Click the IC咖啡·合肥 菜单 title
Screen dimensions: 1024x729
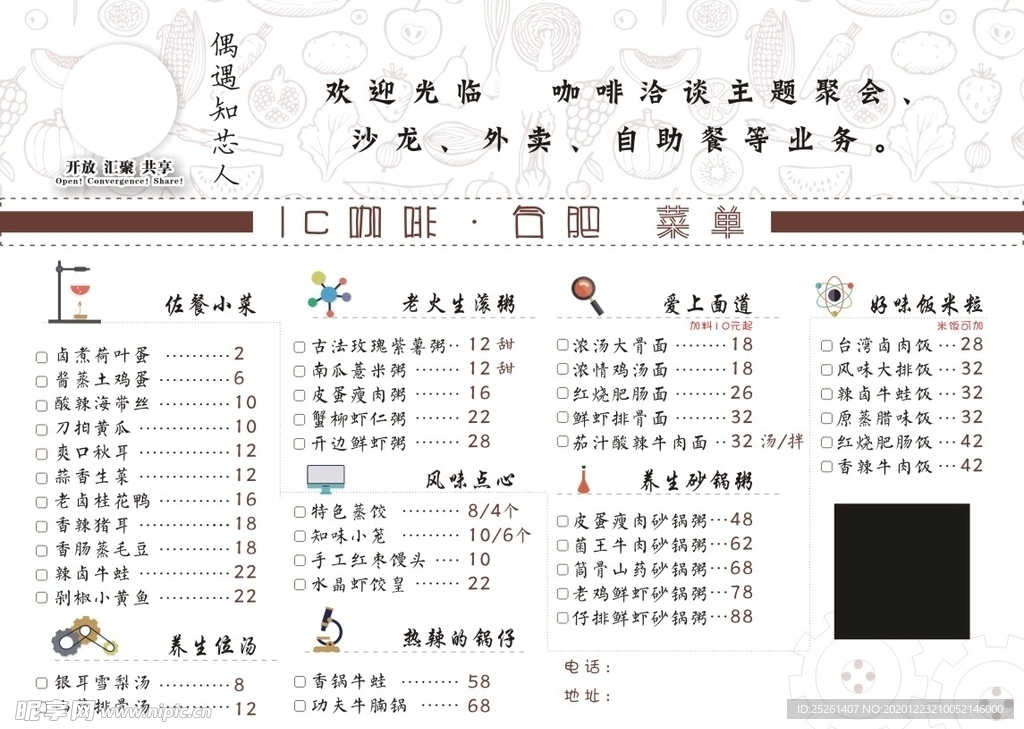point(512,223)
